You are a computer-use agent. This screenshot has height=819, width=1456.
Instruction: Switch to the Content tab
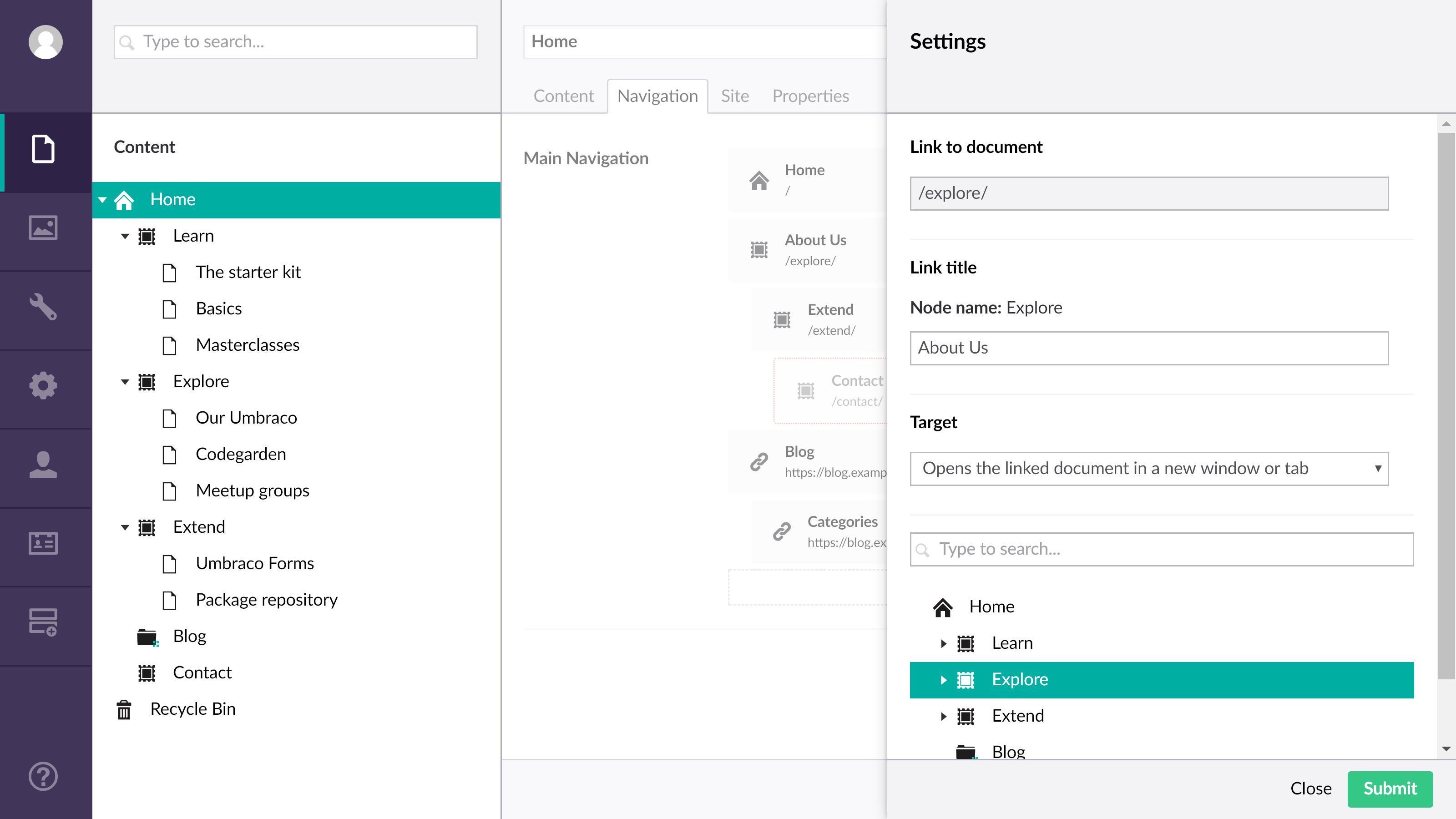pyautogui.click(x=563, y=96)
